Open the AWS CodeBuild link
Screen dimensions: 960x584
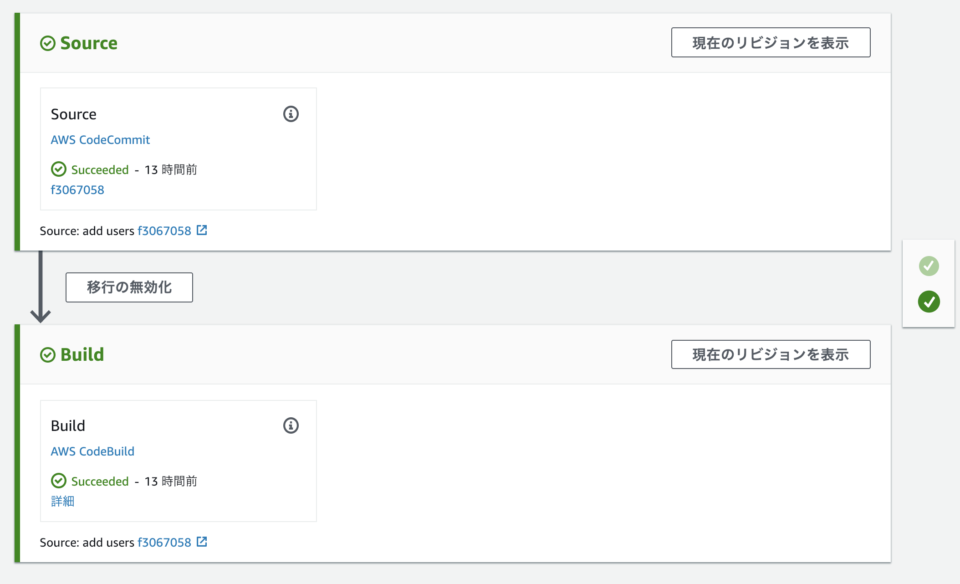[92, 451]
